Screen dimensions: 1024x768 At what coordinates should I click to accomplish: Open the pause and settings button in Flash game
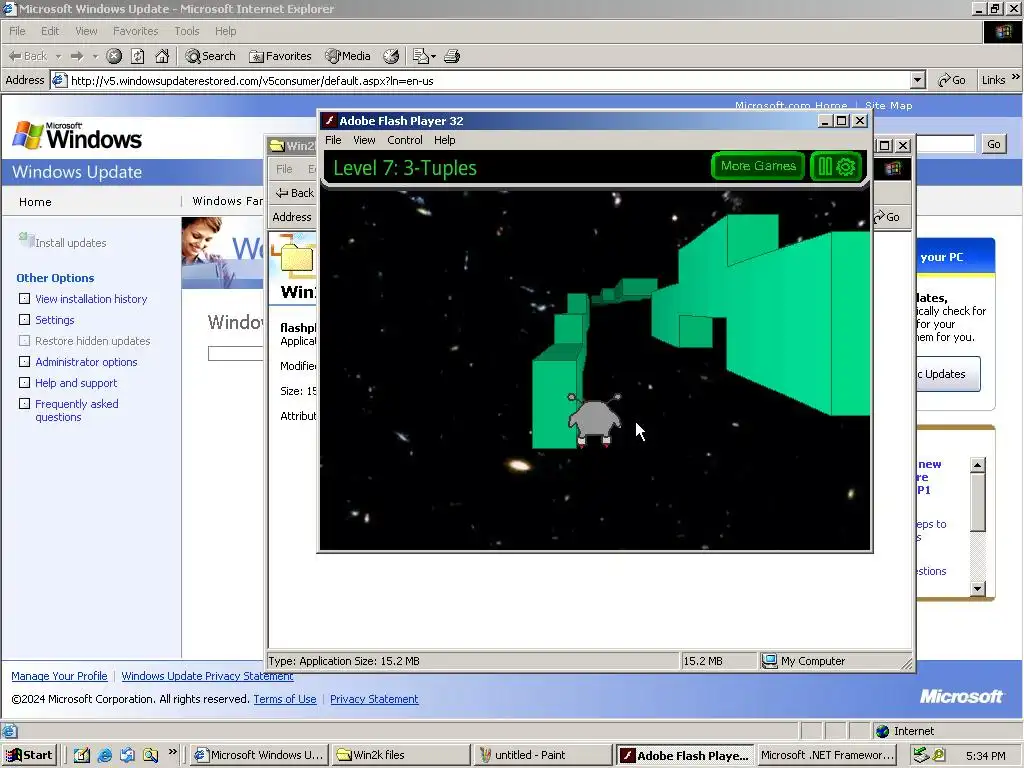click(837, 167)
